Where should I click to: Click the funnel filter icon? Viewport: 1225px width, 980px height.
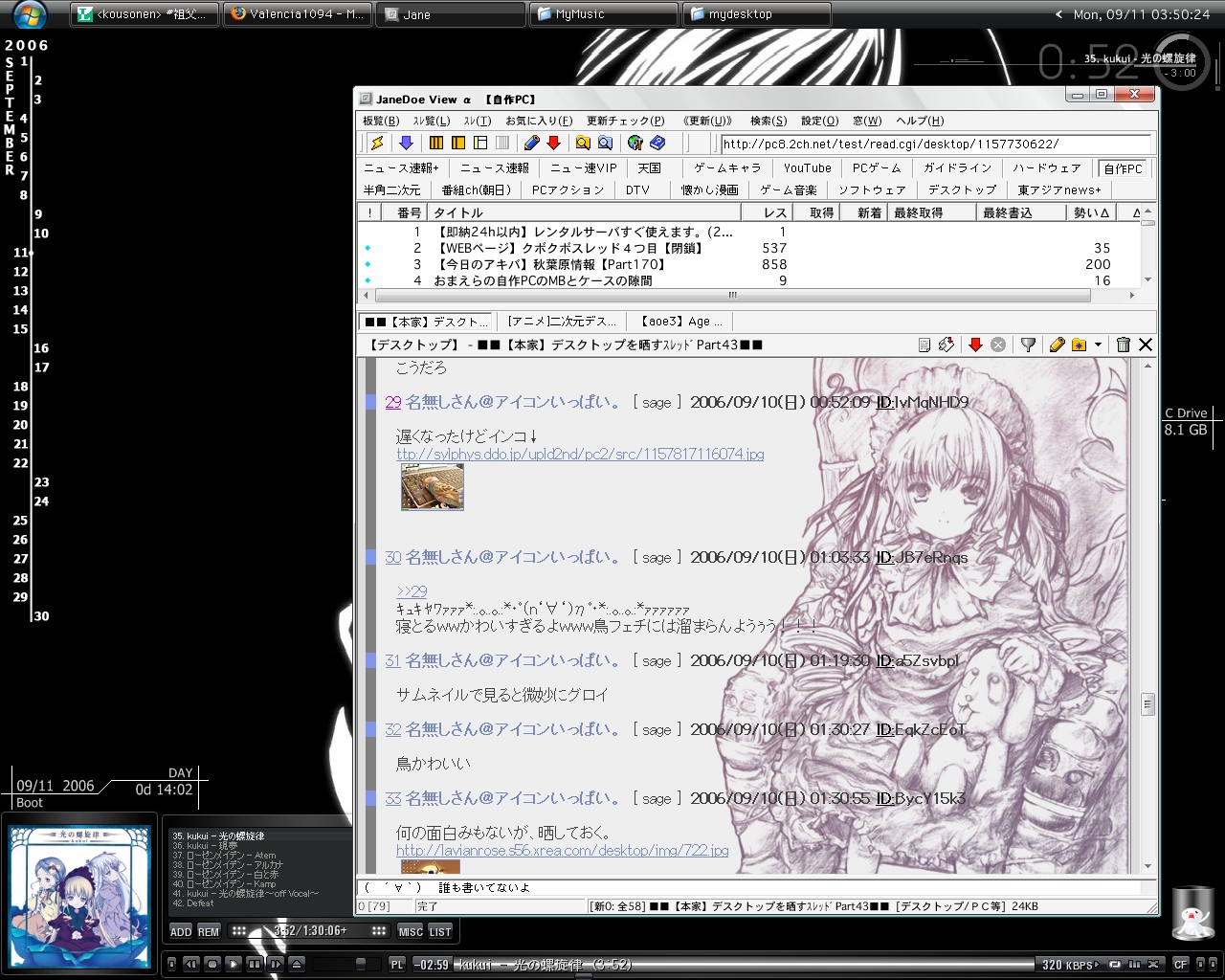click(x=1028, y=345)
